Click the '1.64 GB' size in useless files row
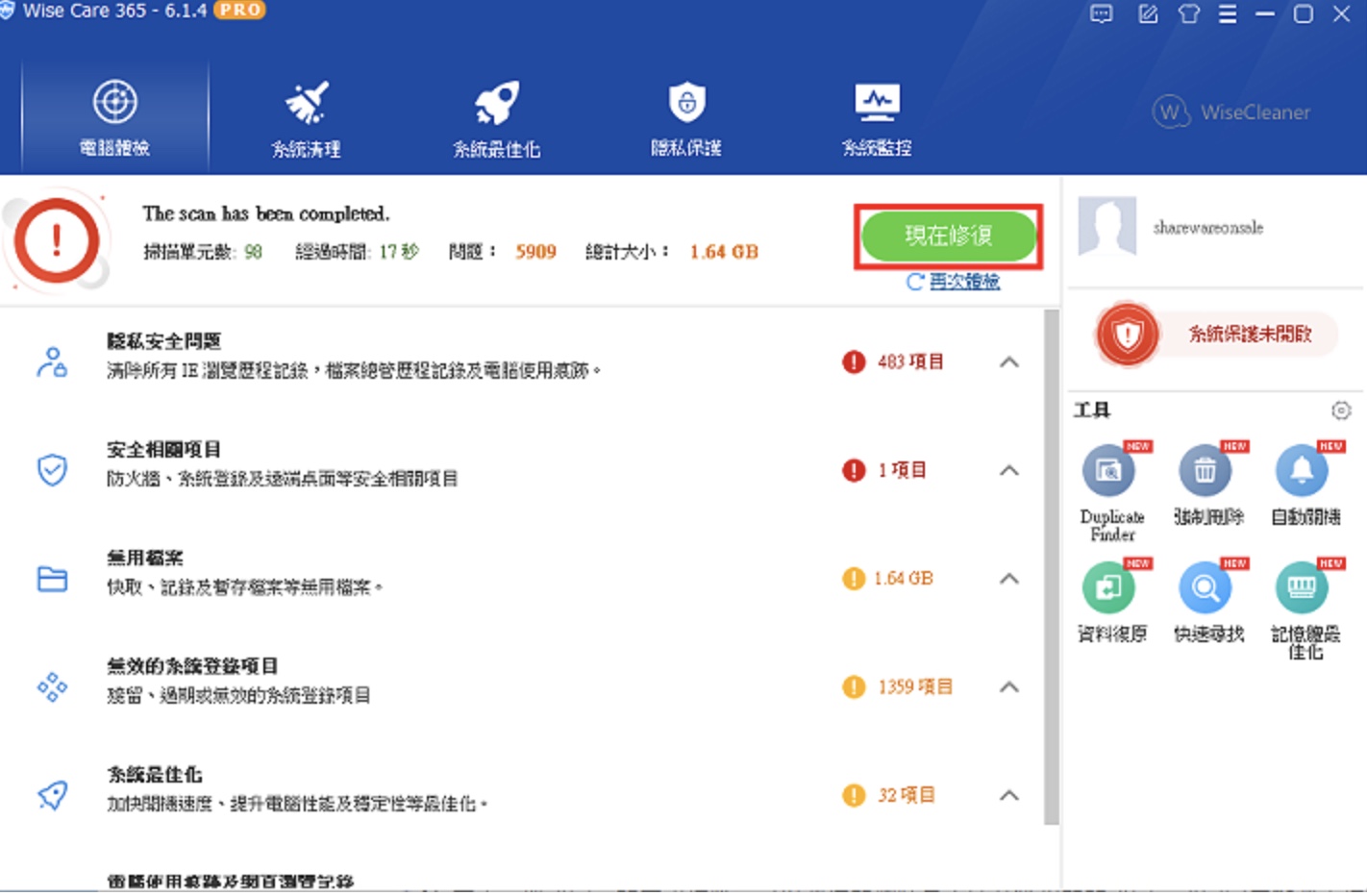 pyautogui.click(x=904, y=579)
